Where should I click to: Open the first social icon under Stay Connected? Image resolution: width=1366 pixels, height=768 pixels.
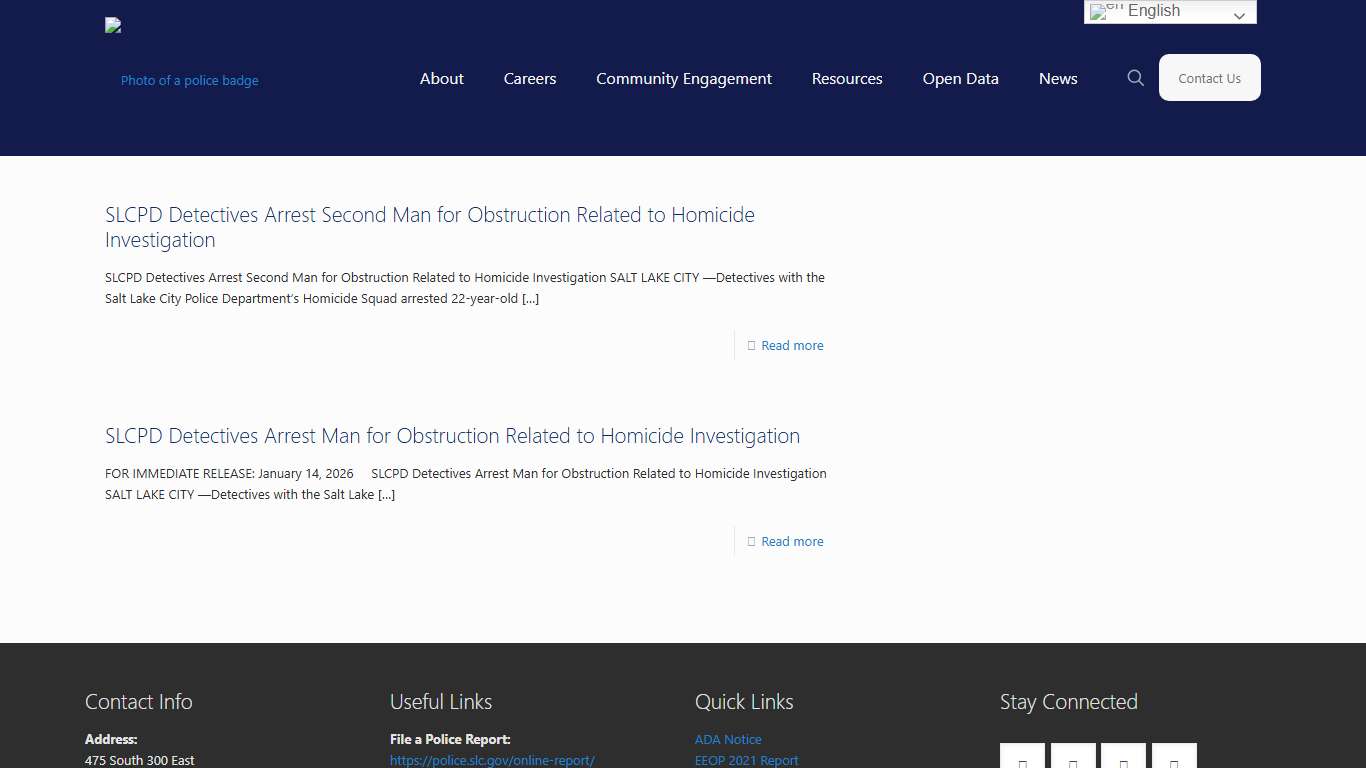pos(1022,757)
